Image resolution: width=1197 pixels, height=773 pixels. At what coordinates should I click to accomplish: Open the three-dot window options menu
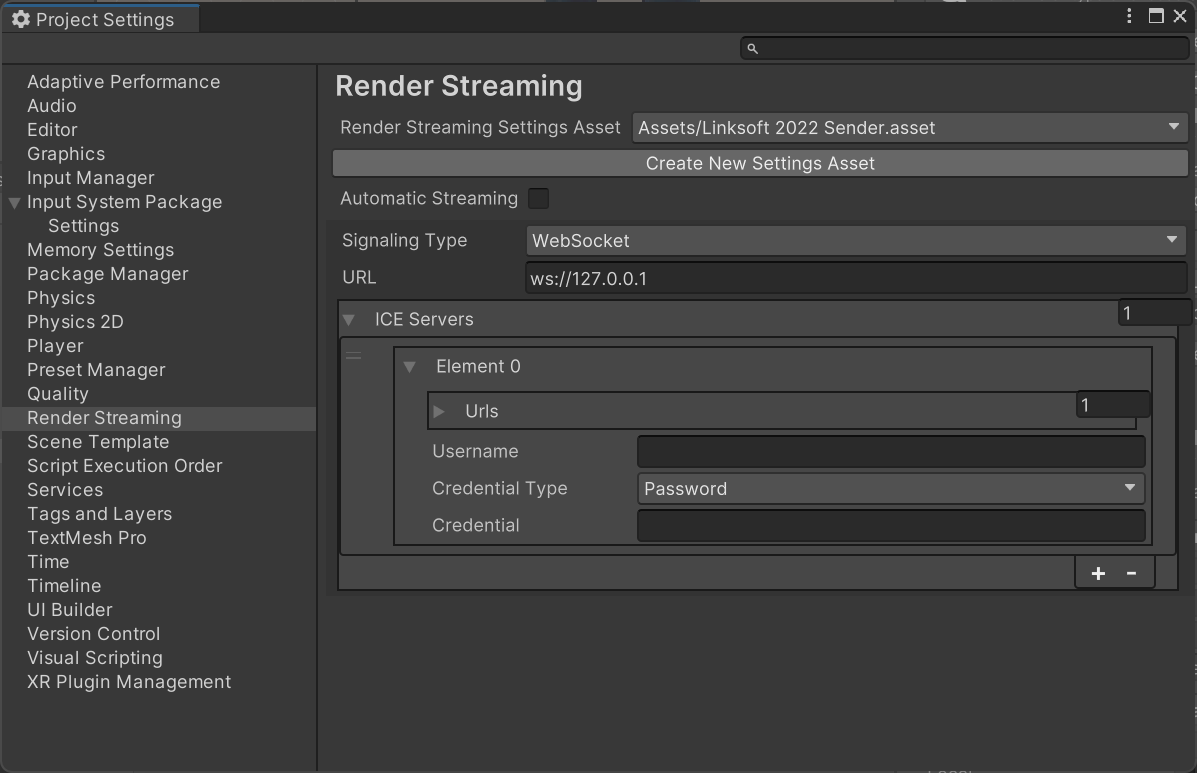tap(1129, 16)
